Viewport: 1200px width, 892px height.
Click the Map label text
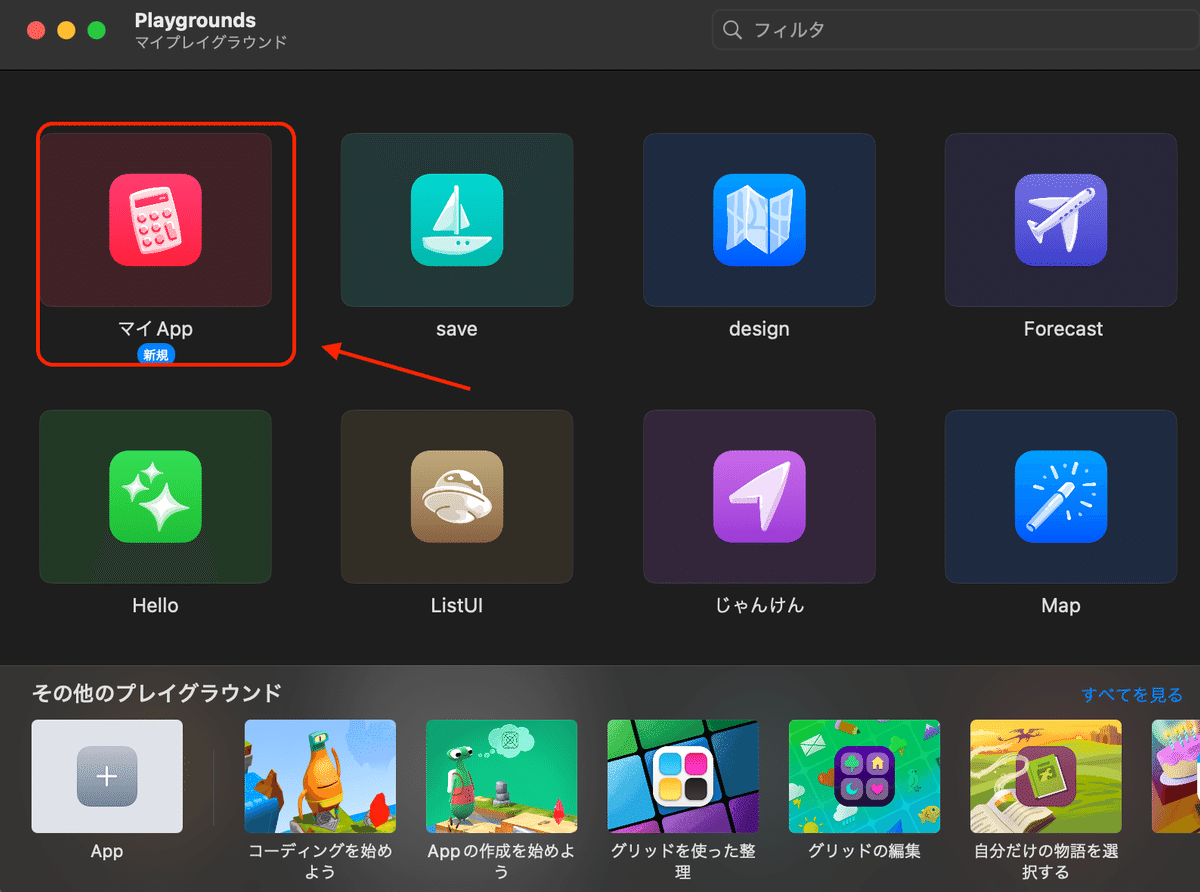coord(1061,606)
